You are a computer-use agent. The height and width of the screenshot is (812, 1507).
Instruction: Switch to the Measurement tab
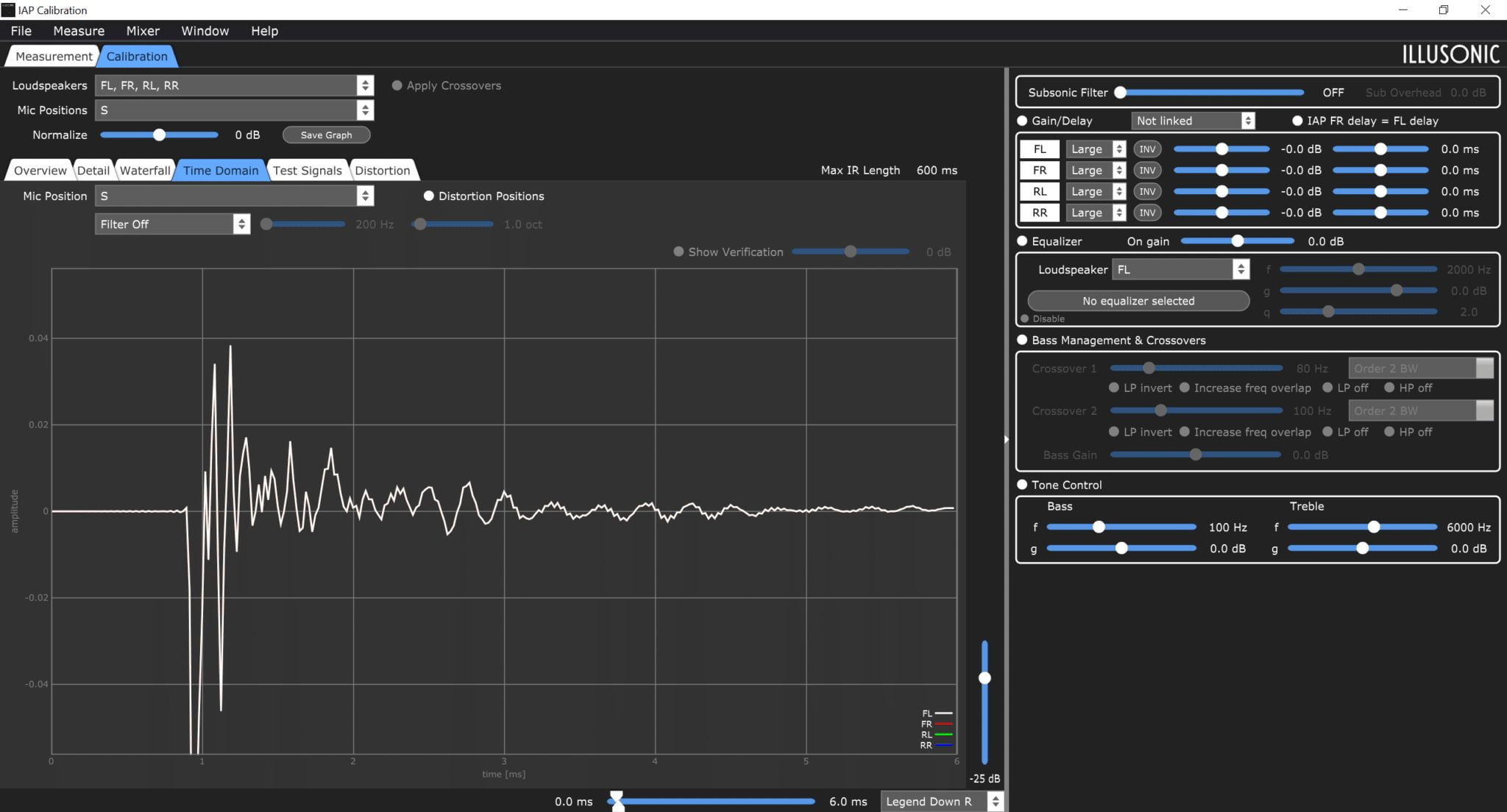point(53,56)
